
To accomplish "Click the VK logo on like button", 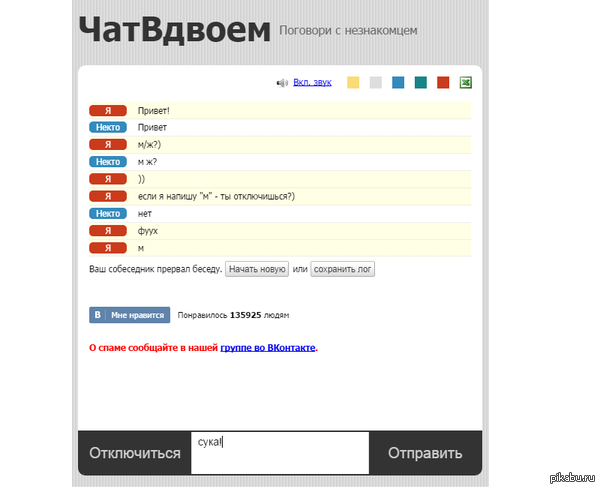I will pos(98,314).
